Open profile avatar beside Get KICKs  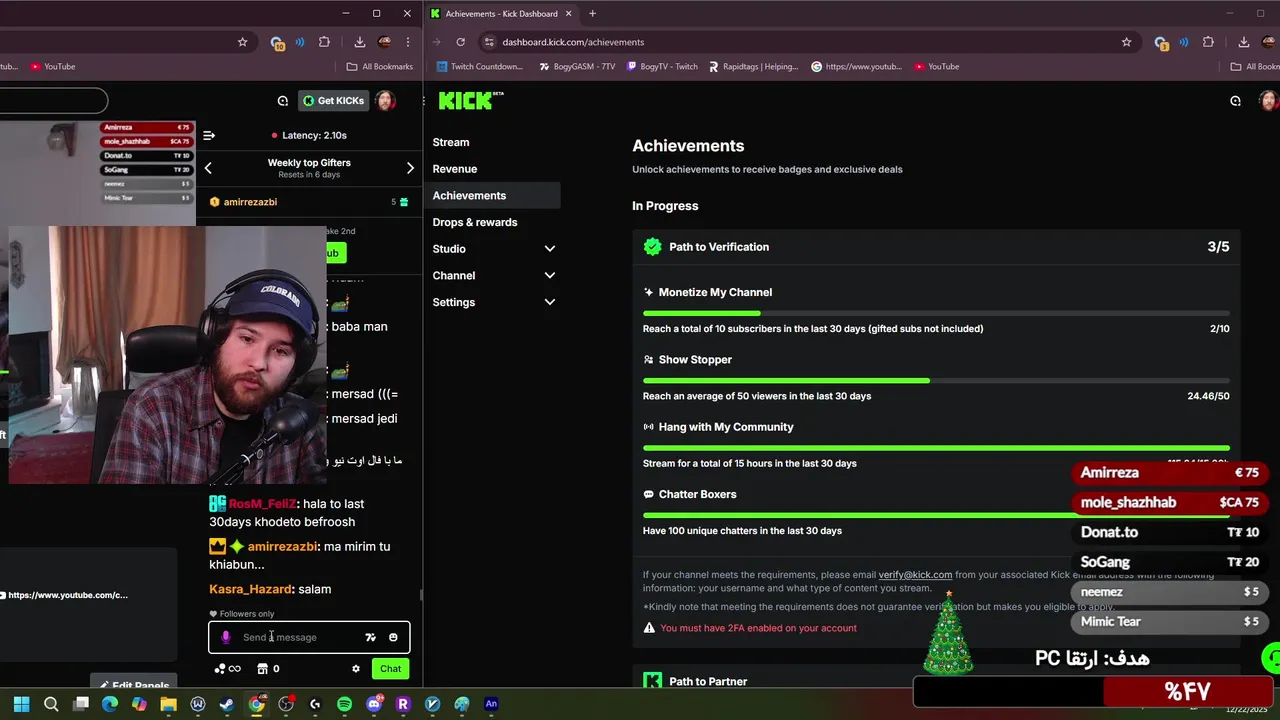tap(386, 101)
